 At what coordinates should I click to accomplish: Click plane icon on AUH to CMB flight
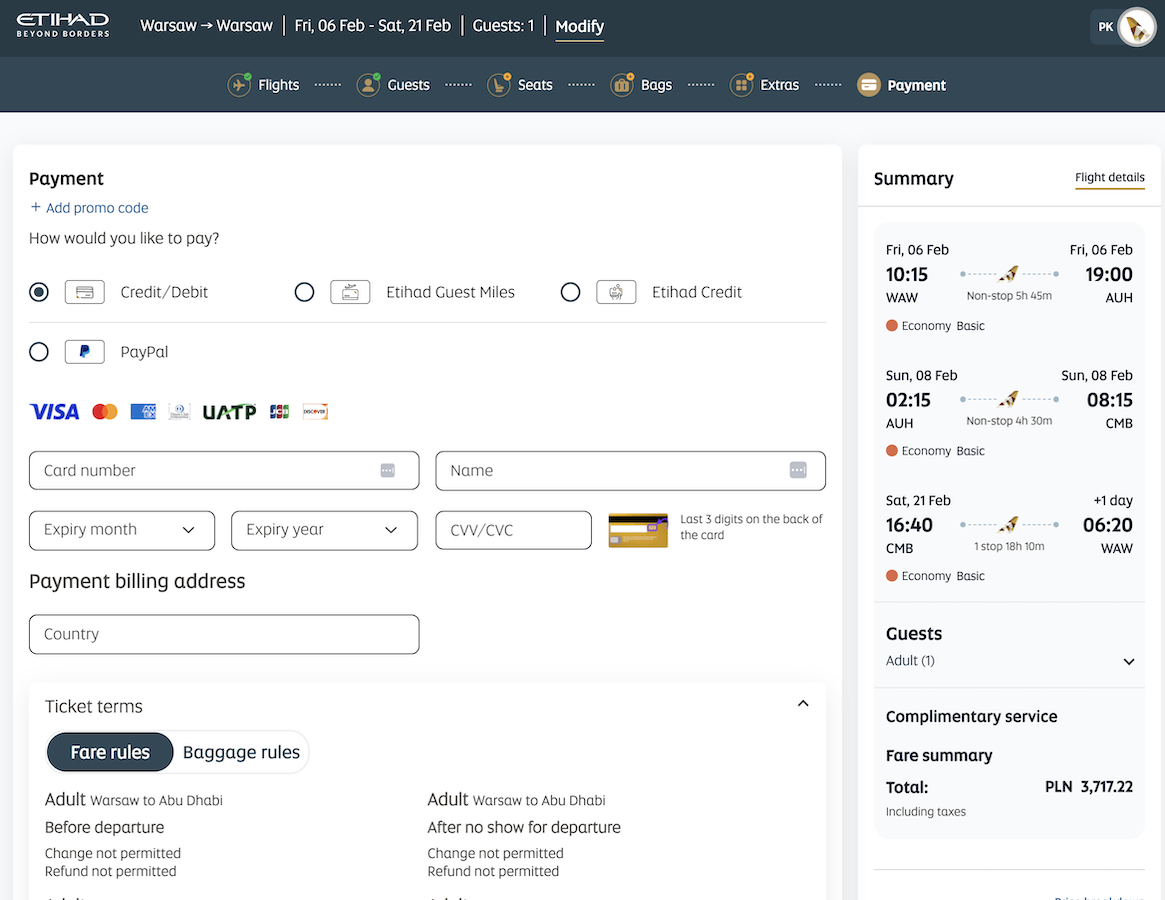coord(1008,399)
